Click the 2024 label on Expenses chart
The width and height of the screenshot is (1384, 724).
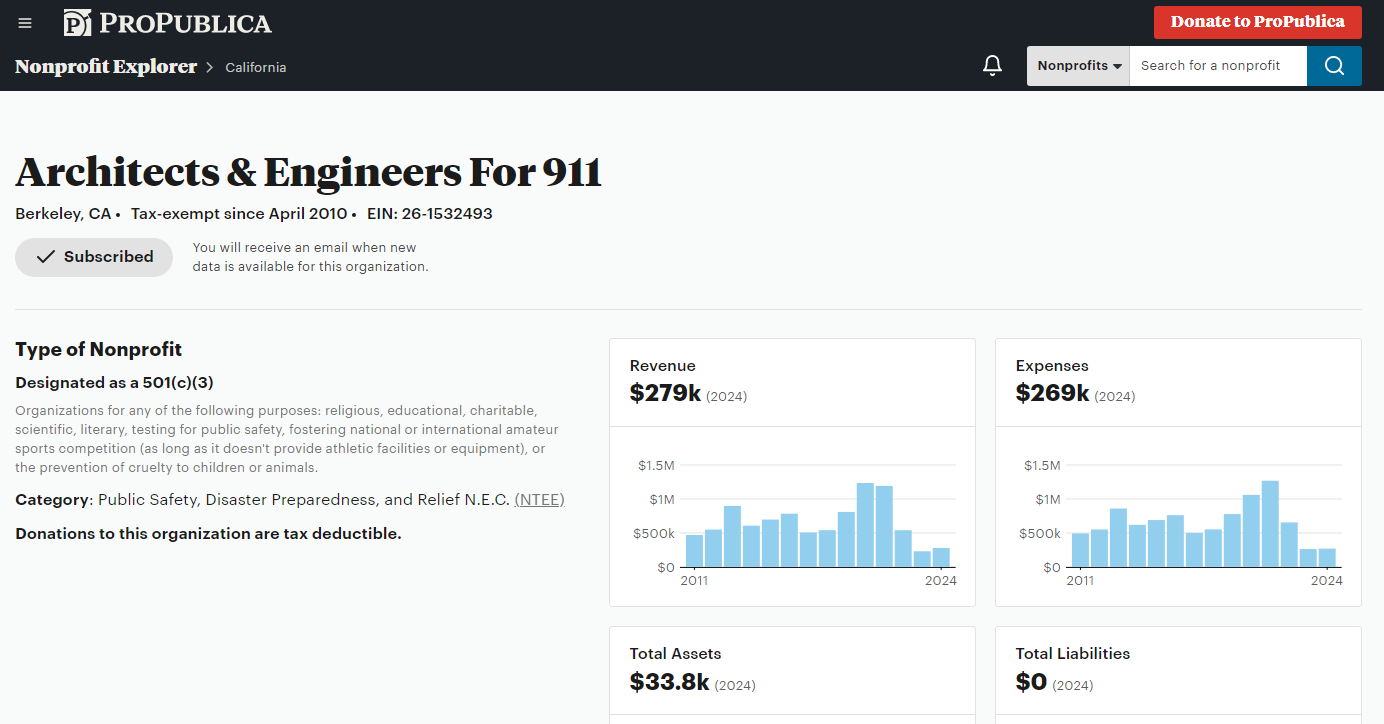pos(1327,580)
